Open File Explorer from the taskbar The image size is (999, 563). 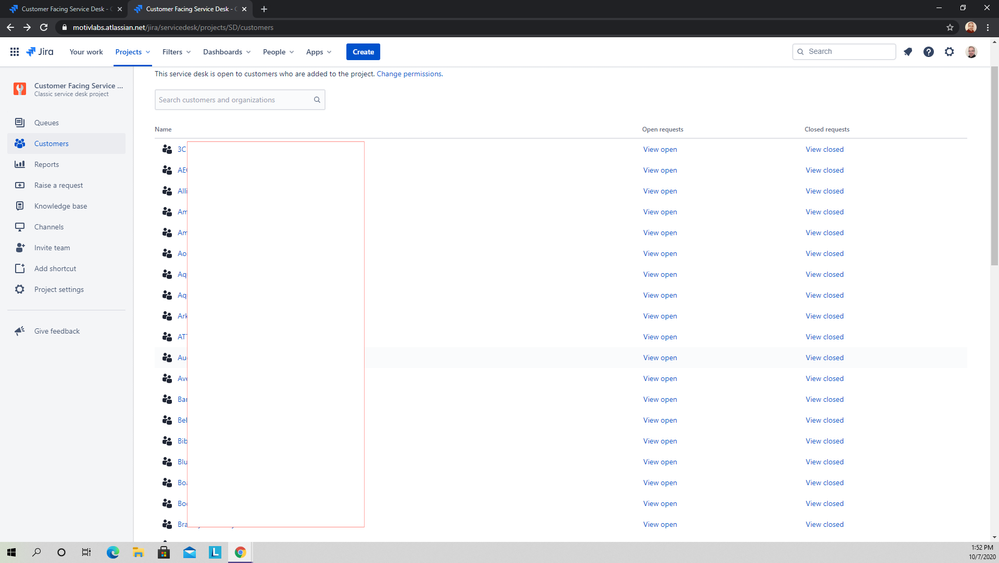138,552
